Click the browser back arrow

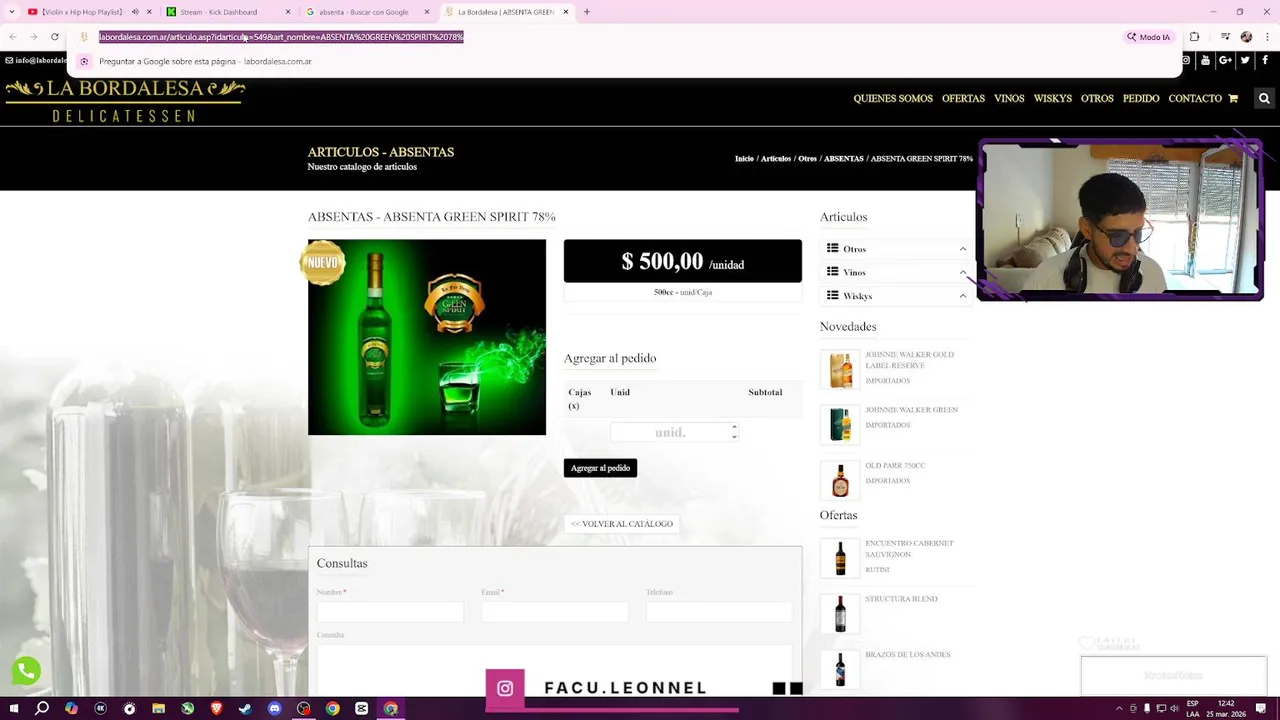12,37
